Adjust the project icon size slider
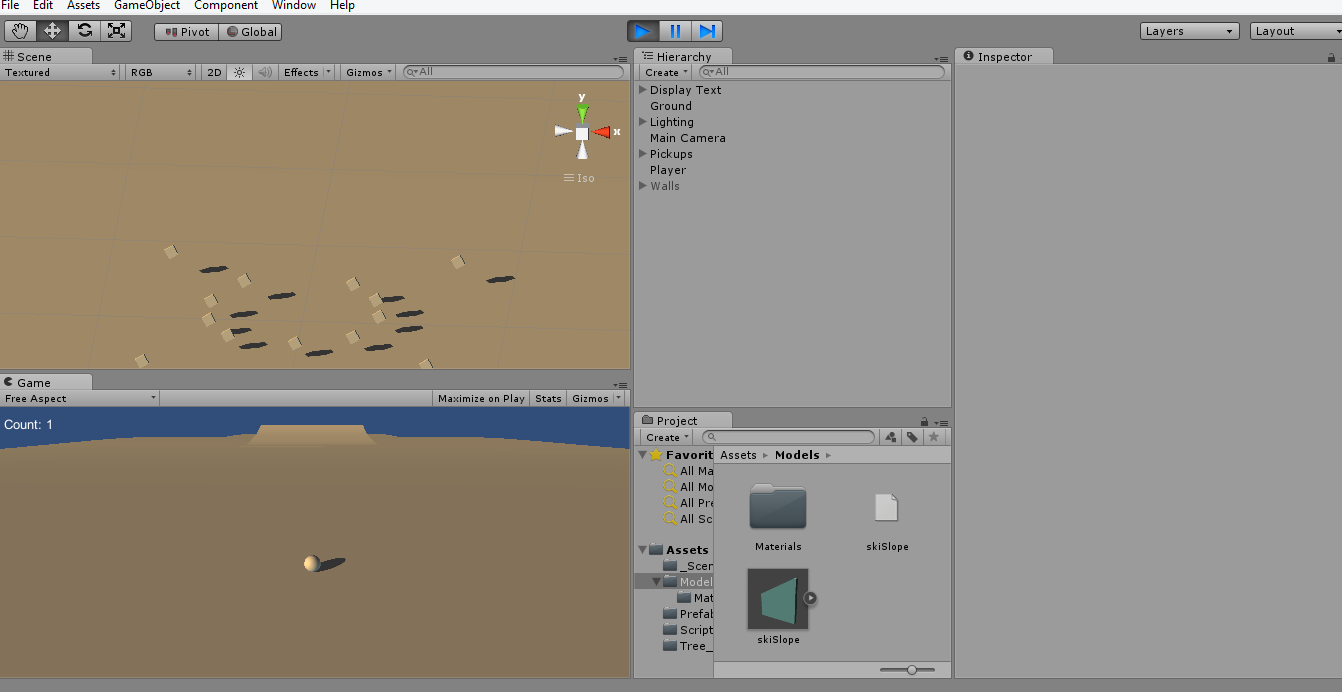Image resolution: width=1342 pixels, height=692 pixels. coord(911,670)
